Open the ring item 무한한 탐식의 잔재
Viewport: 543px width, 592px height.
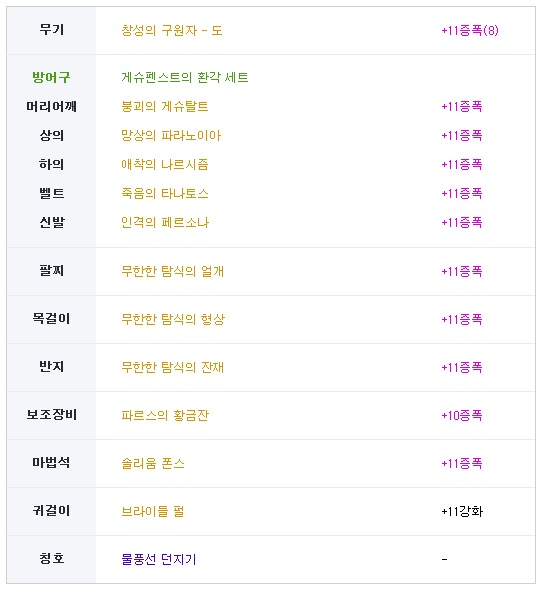[x=173, y=367]
